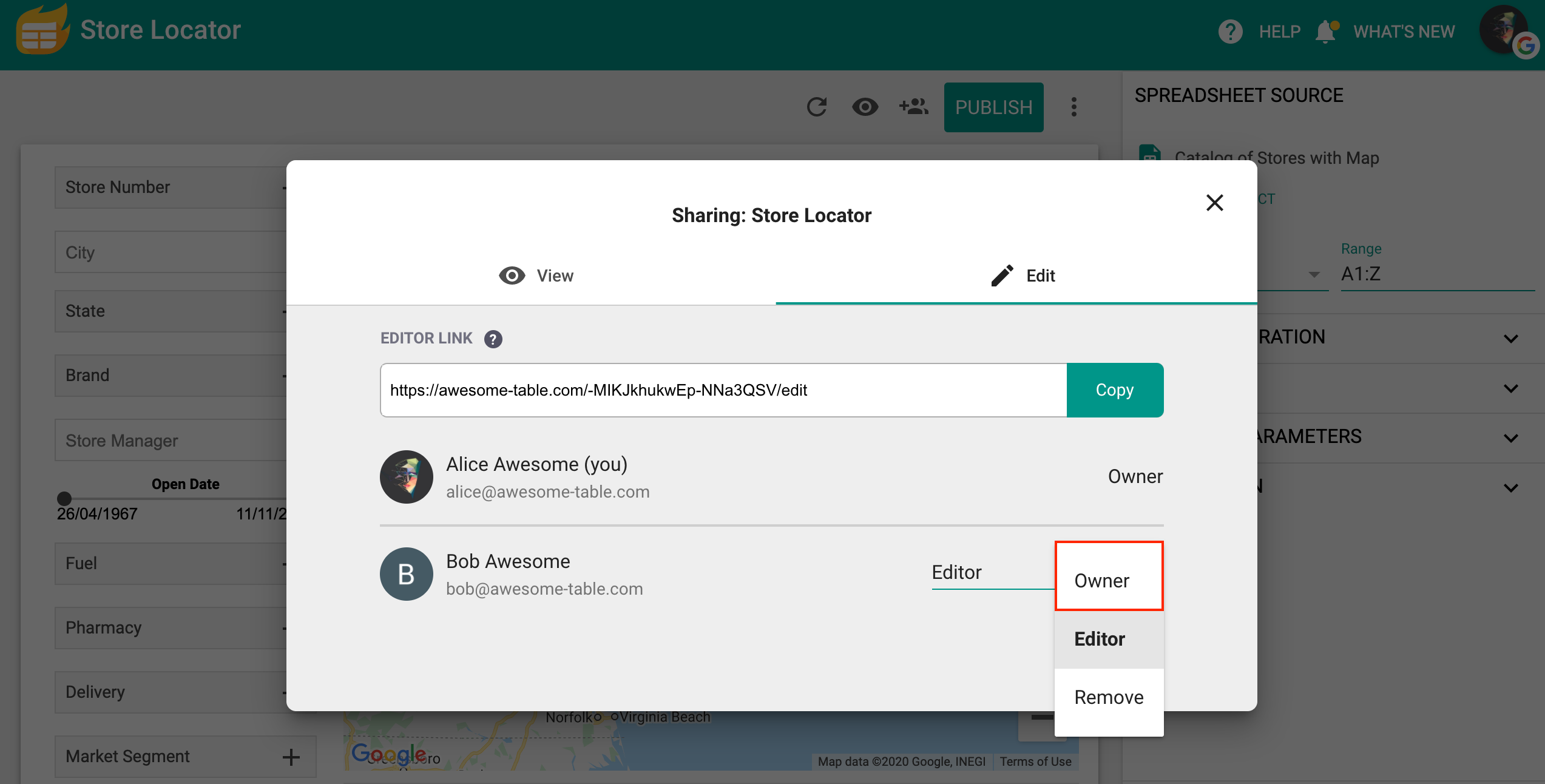Click the alice@awesome-table.com email text
The width and height of the screenshot is (1545, 784).
pyautogui.click(x=548, y=492)
